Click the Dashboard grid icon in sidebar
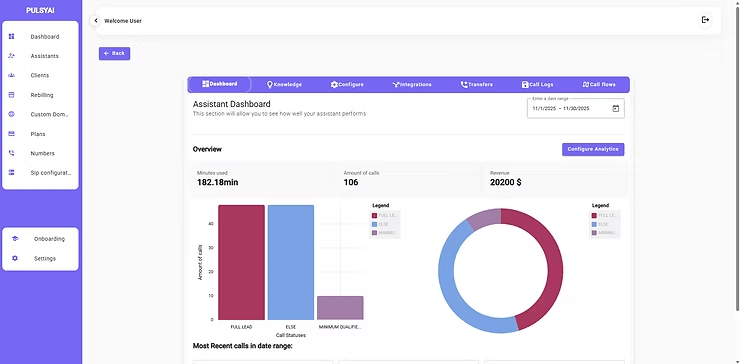This screenshot has width=740, height=364. pos(12,36)
